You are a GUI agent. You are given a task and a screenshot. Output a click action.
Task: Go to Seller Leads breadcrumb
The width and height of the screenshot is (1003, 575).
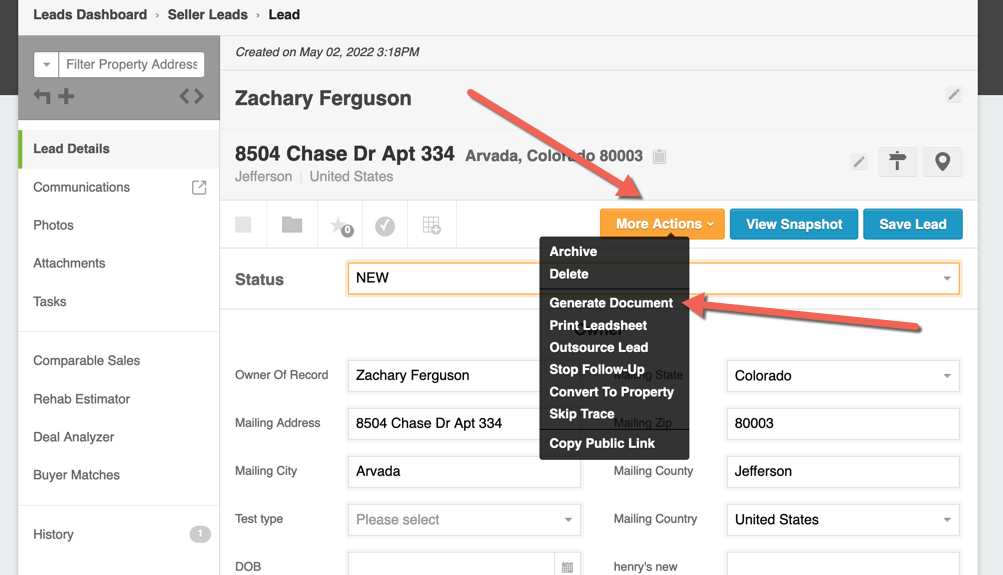pyautogui.click(x=207, y=14)
